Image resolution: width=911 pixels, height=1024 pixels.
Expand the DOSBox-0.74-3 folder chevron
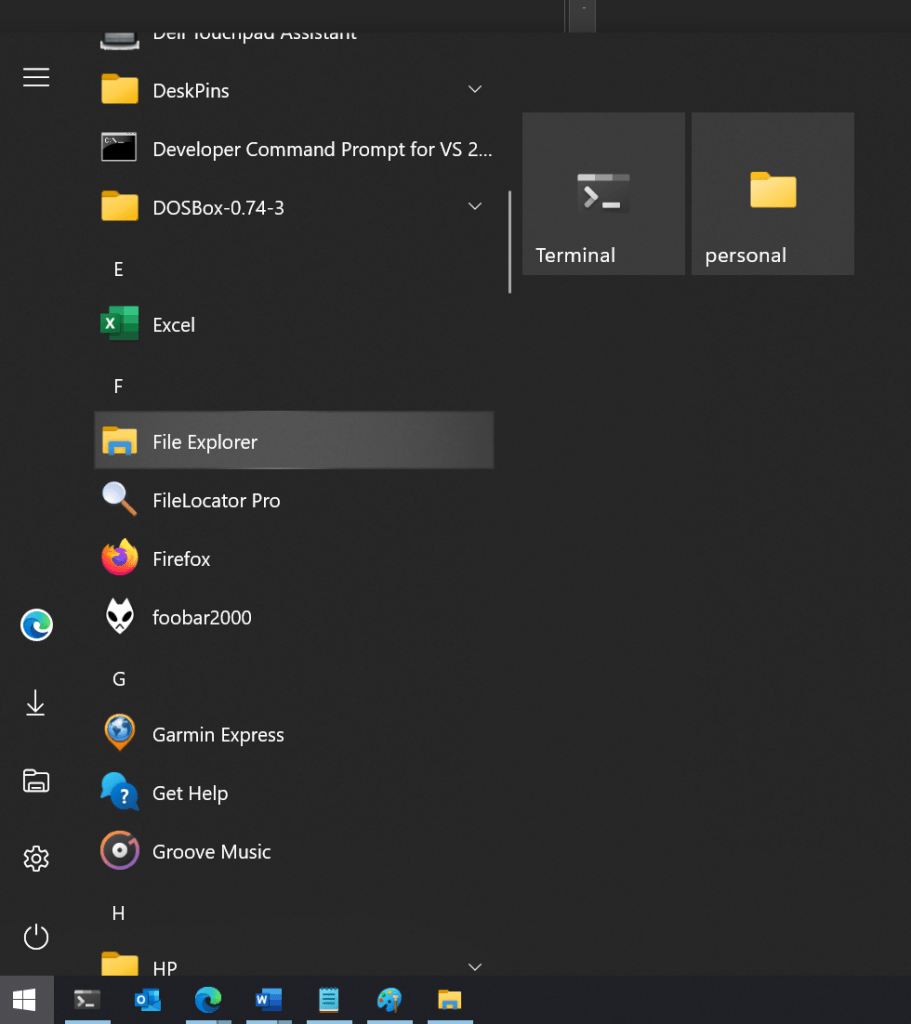[475, 207]
